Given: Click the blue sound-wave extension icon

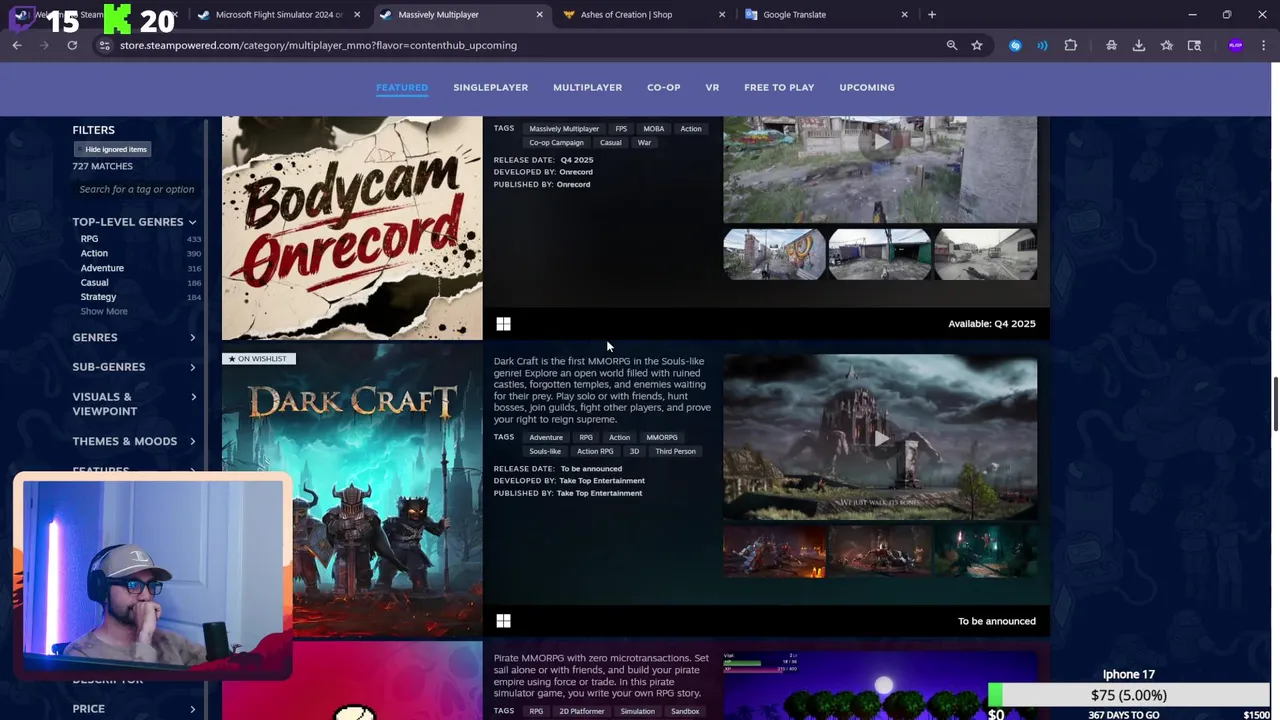Looking at the screenshot, I should click(x=1042, y=45).
